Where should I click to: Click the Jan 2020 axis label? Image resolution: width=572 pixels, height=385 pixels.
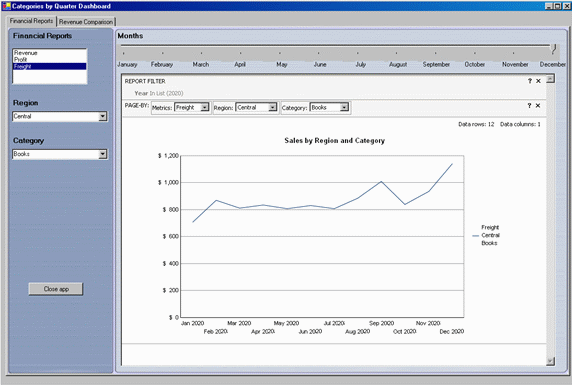click(x=192, y=323)
